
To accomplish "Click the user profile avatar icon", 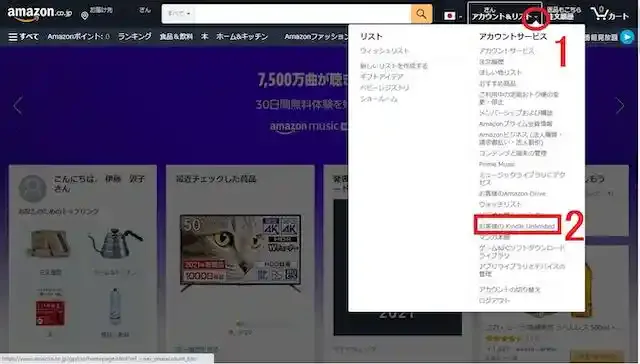I will pyautogui.click(x=32, y=188).
